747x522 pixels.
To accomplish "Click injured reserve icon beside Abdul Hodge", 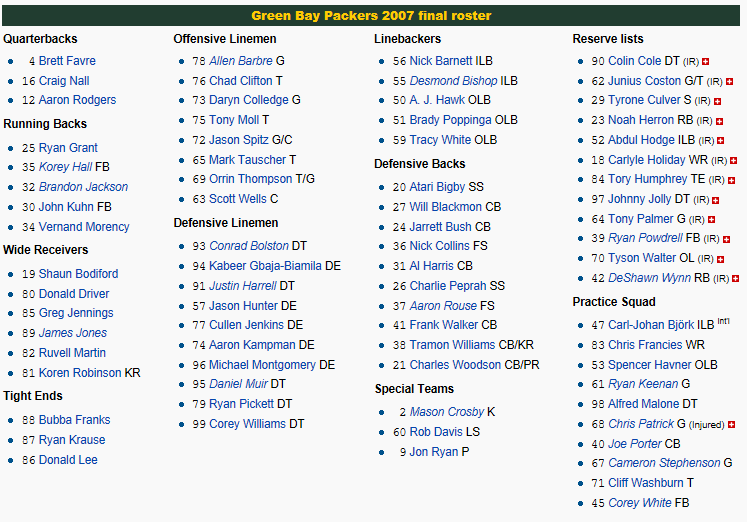I will [721, 141].
